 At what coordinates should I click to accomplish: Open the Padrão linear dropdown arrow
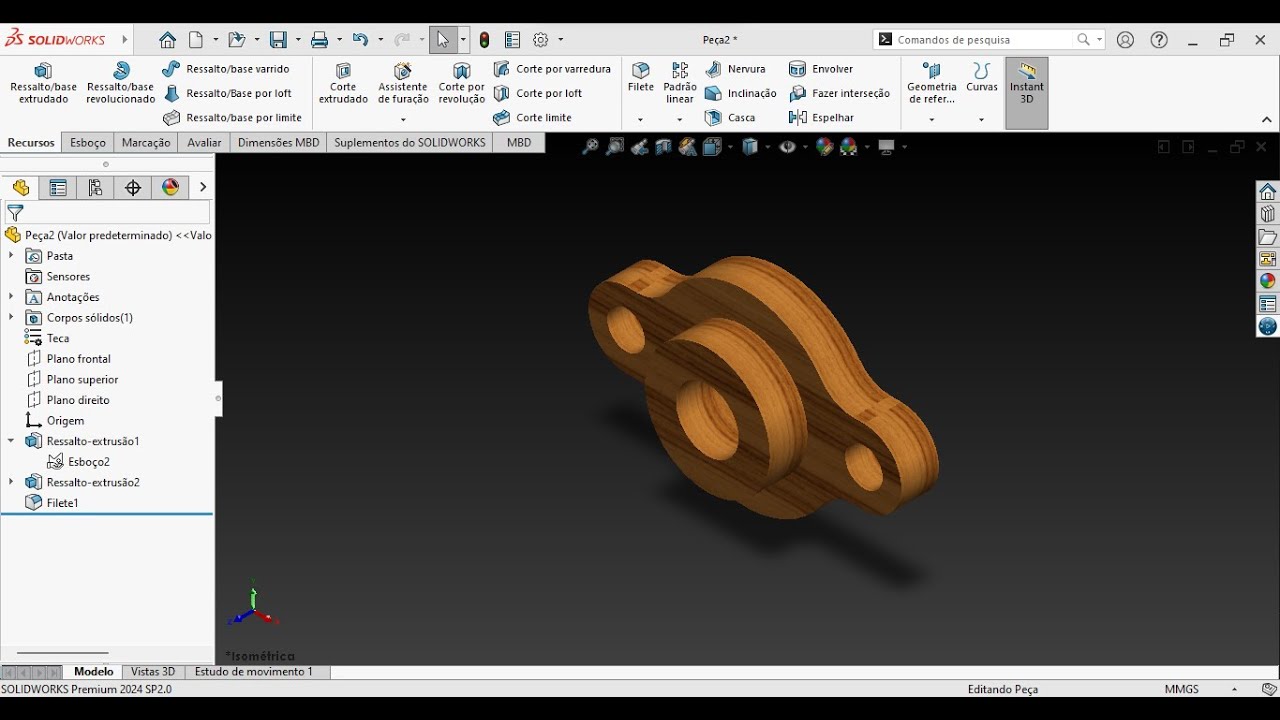(x=680, y=120)
